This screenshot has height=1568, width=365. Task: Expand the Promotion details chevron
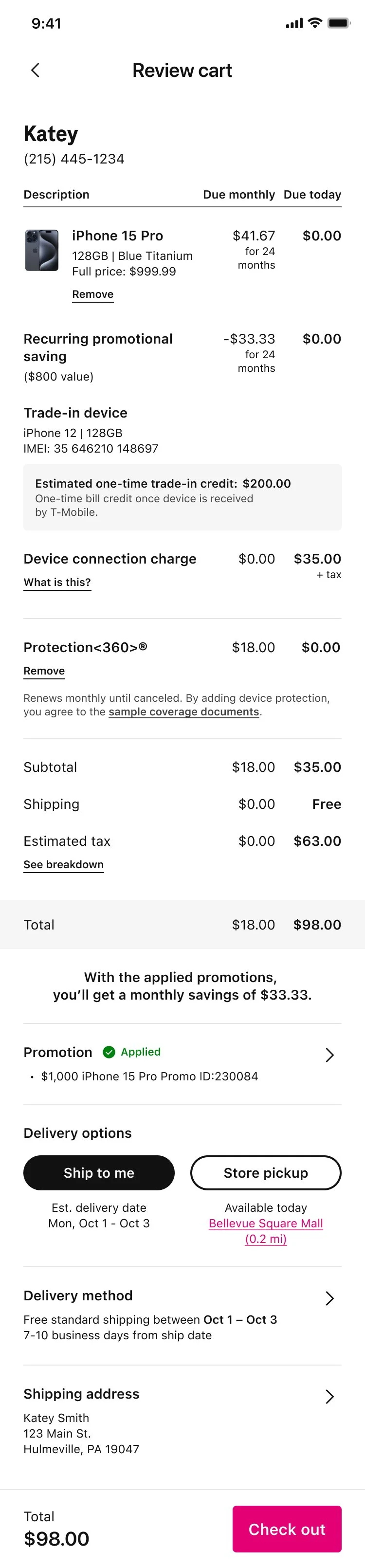[330, 1055]
